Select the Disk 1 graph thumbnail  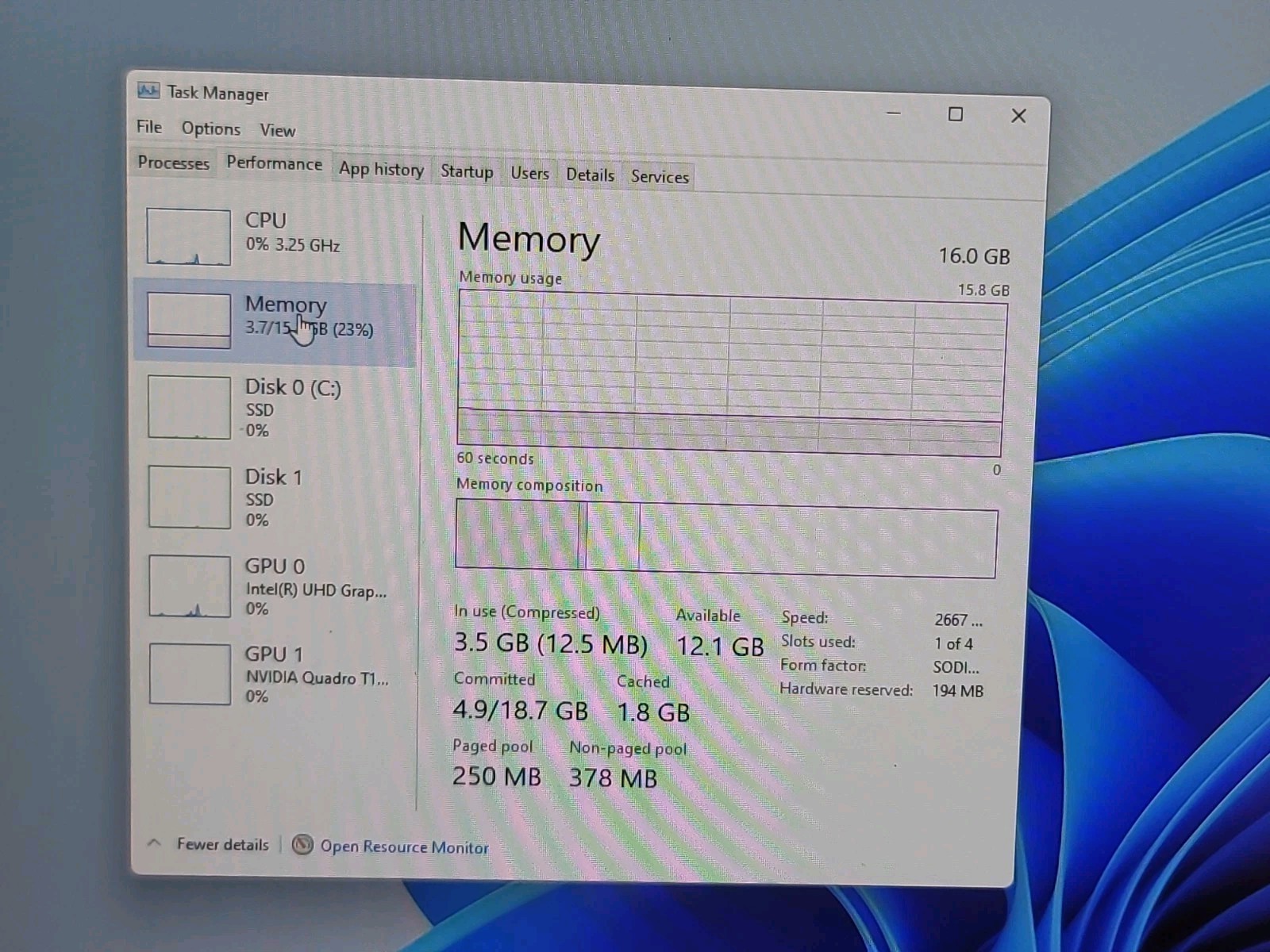(189, 497)
